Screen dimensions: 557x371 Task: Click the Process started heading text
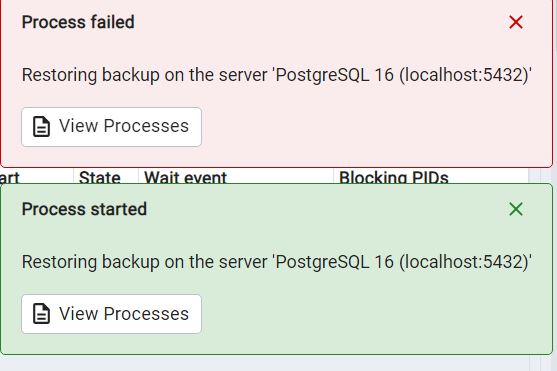84,209
